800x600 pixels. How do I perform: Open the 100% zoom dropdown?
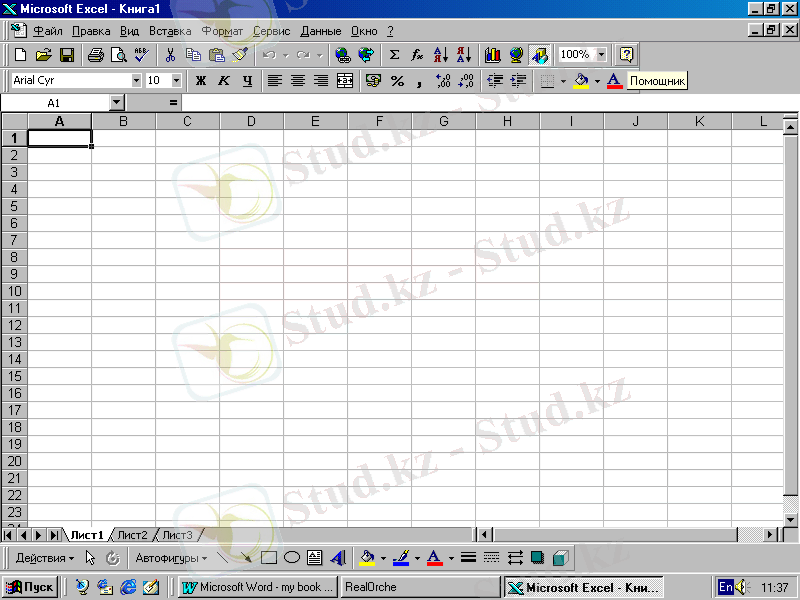tap(602, 54)
